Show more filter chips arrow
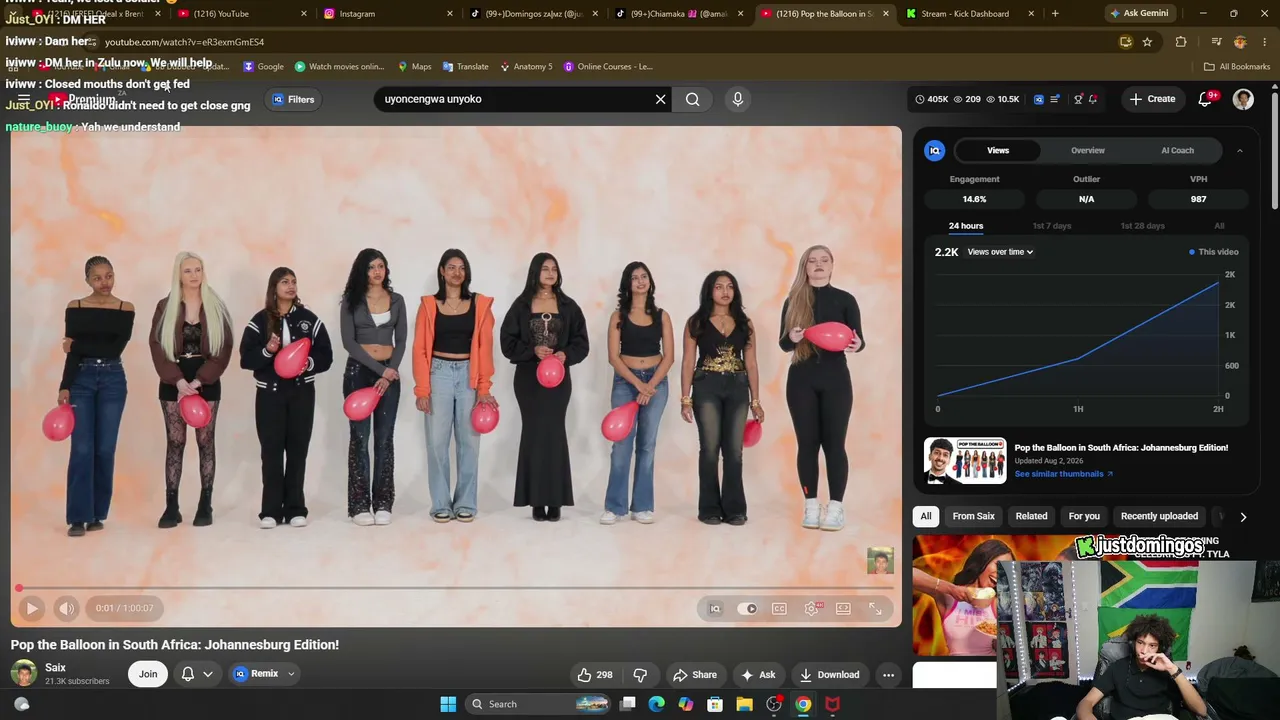 tap(1243, 517)
